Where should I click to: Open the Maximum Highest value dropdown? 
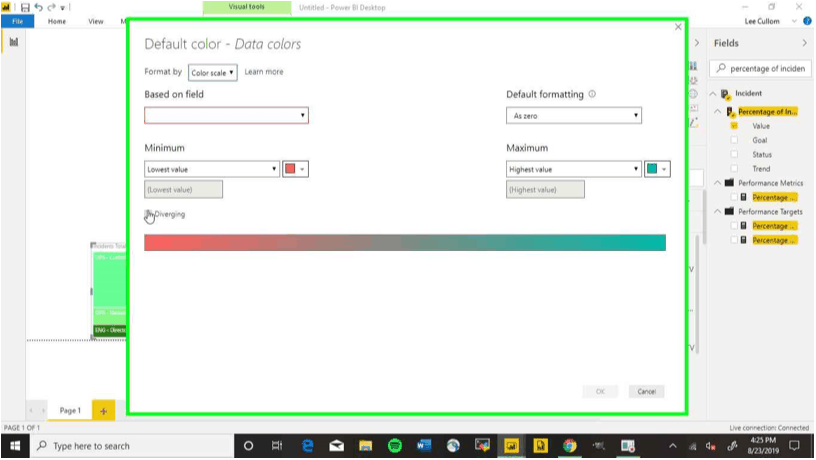(x=573, y=169)
